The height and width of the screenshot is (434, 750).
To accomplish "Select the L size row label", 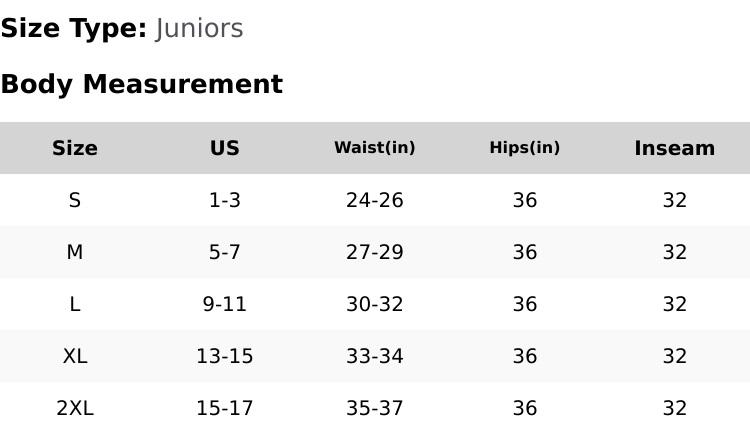I will pos(75,304).
